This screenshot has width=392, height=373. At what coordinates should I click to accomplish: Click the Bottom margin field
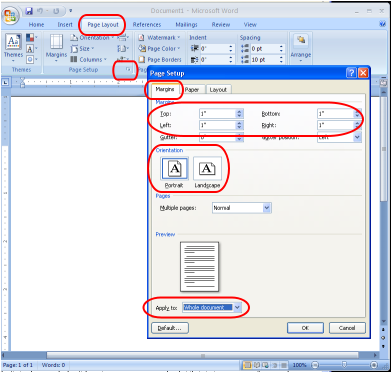tap(336, 114)
